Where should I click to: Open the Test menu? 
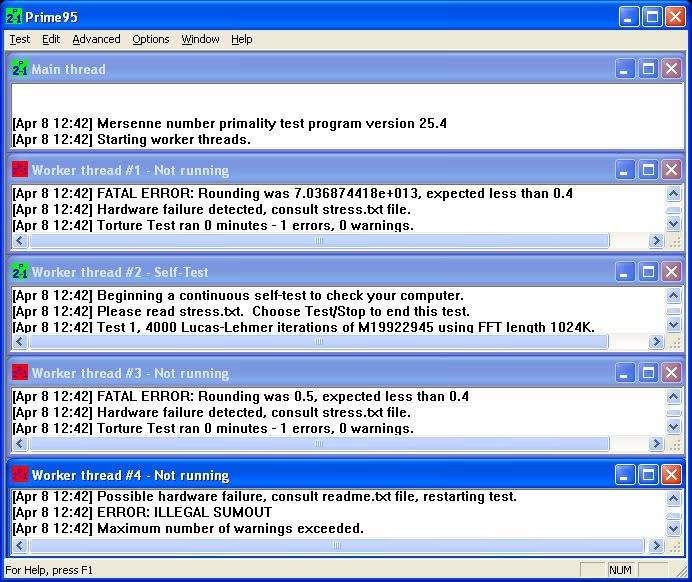[20, 39]
